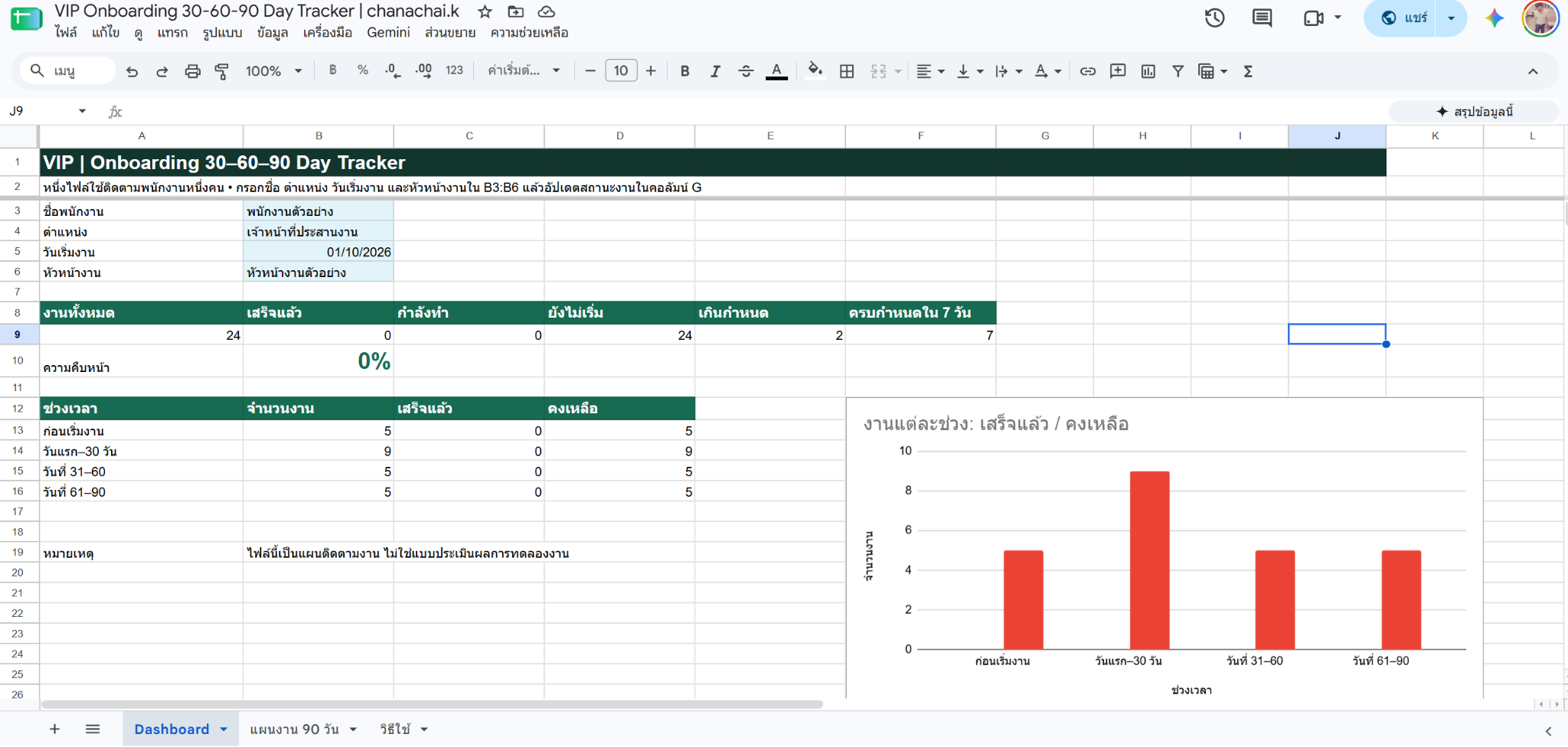Insert a chart from toolbar

coord(1148,71)
